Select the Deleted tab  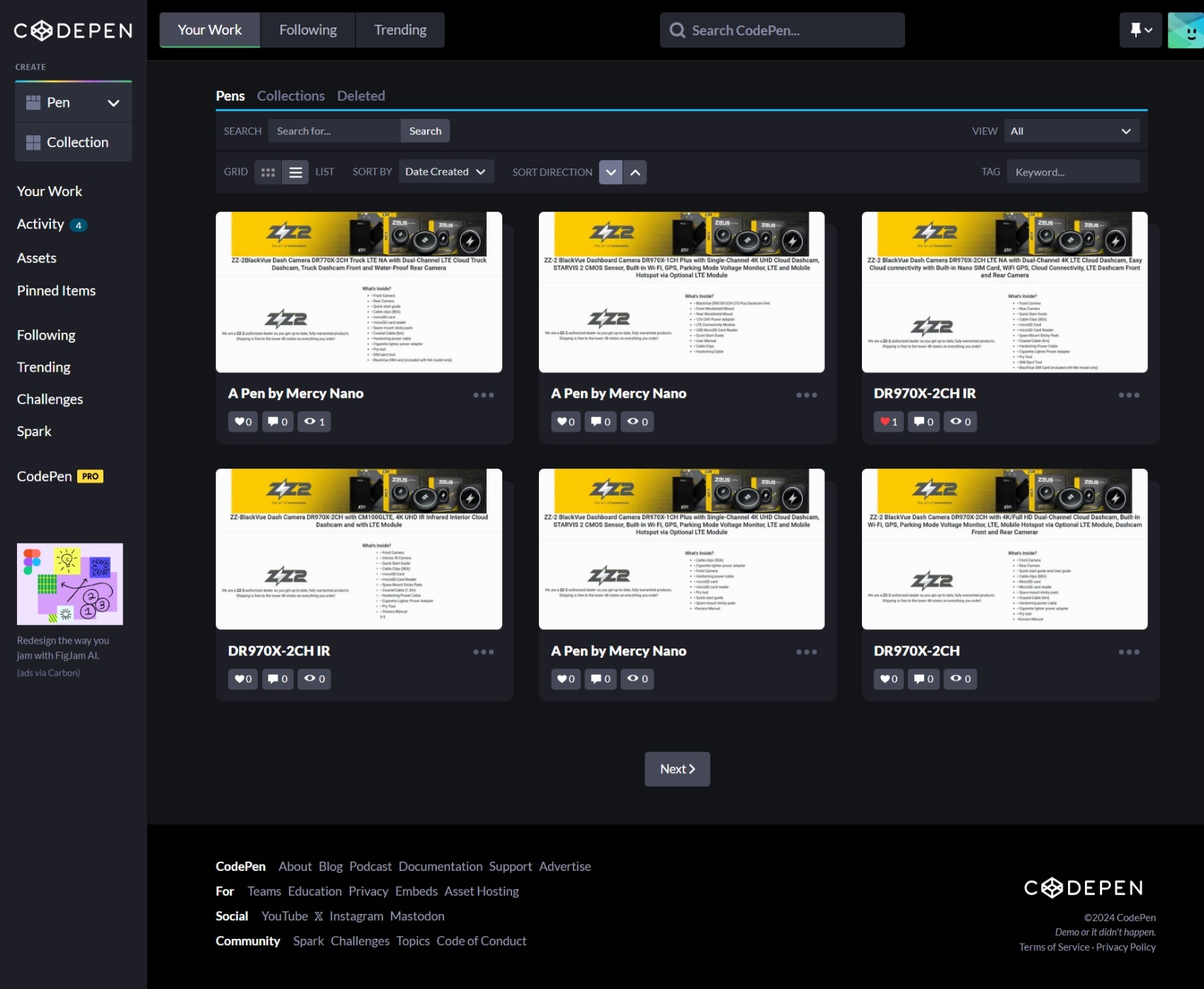(x=361, y=96)
